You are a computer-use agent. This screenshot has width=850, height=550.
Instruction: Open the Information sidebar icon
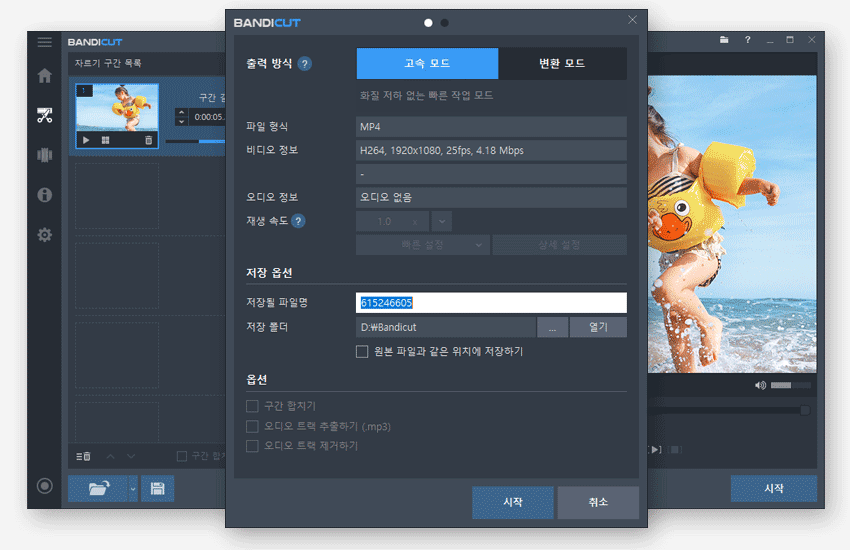(x=44, y=195)
